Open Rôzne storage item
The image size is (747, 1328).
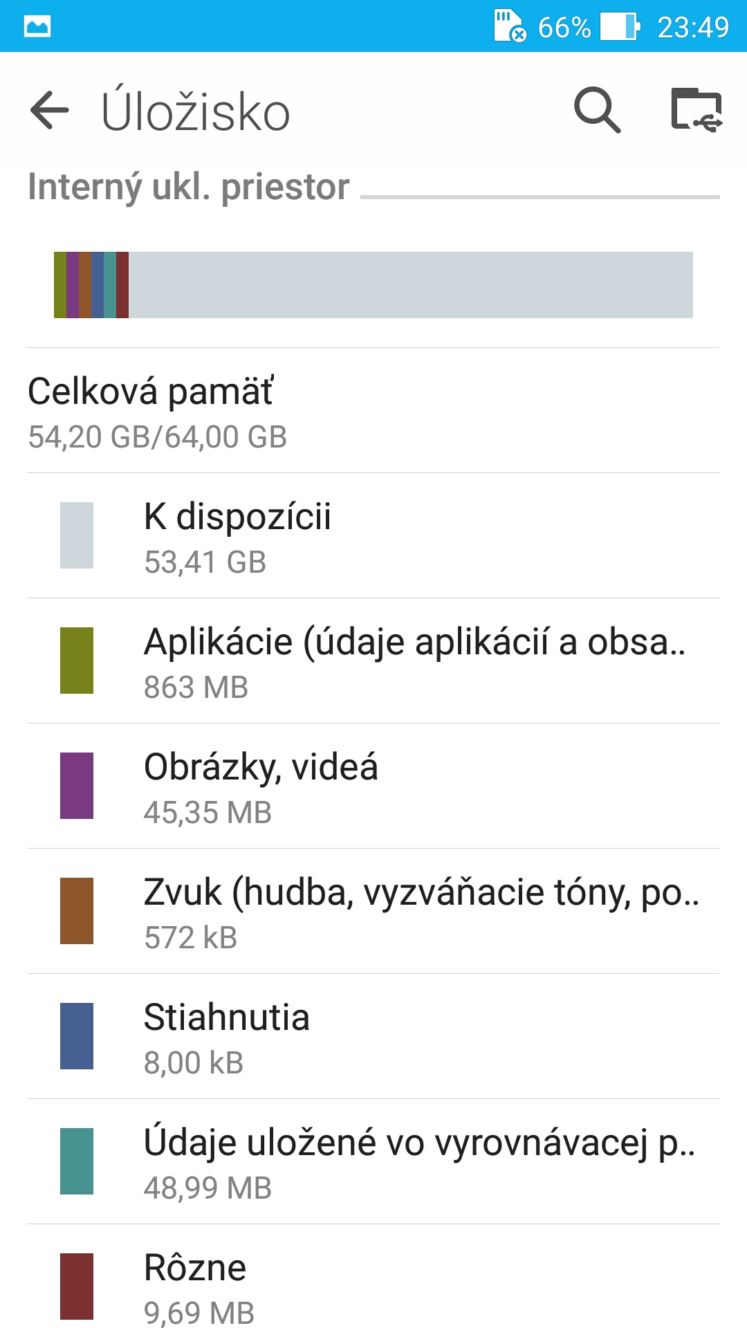373,1277
